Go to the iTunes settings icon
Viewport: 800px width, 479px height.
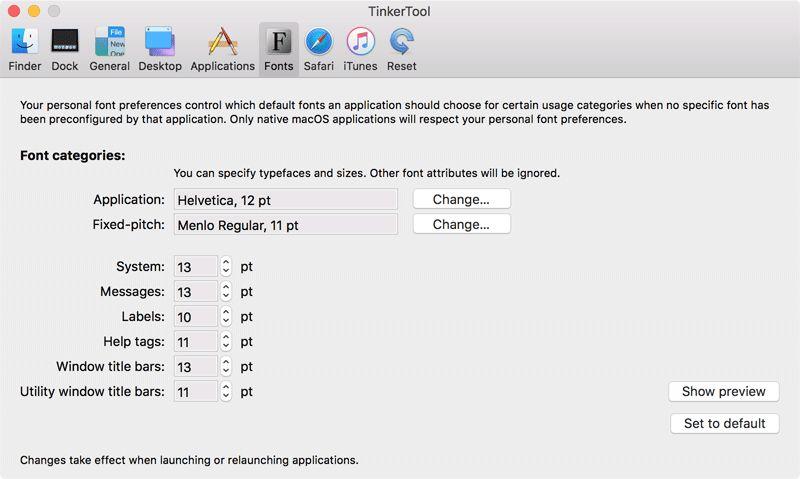pos(360,49)
